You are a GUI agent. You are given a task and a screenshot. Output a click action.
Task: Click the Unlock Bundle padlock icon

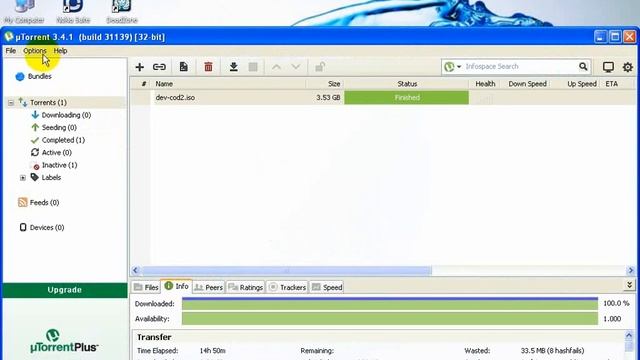[320, 67]
